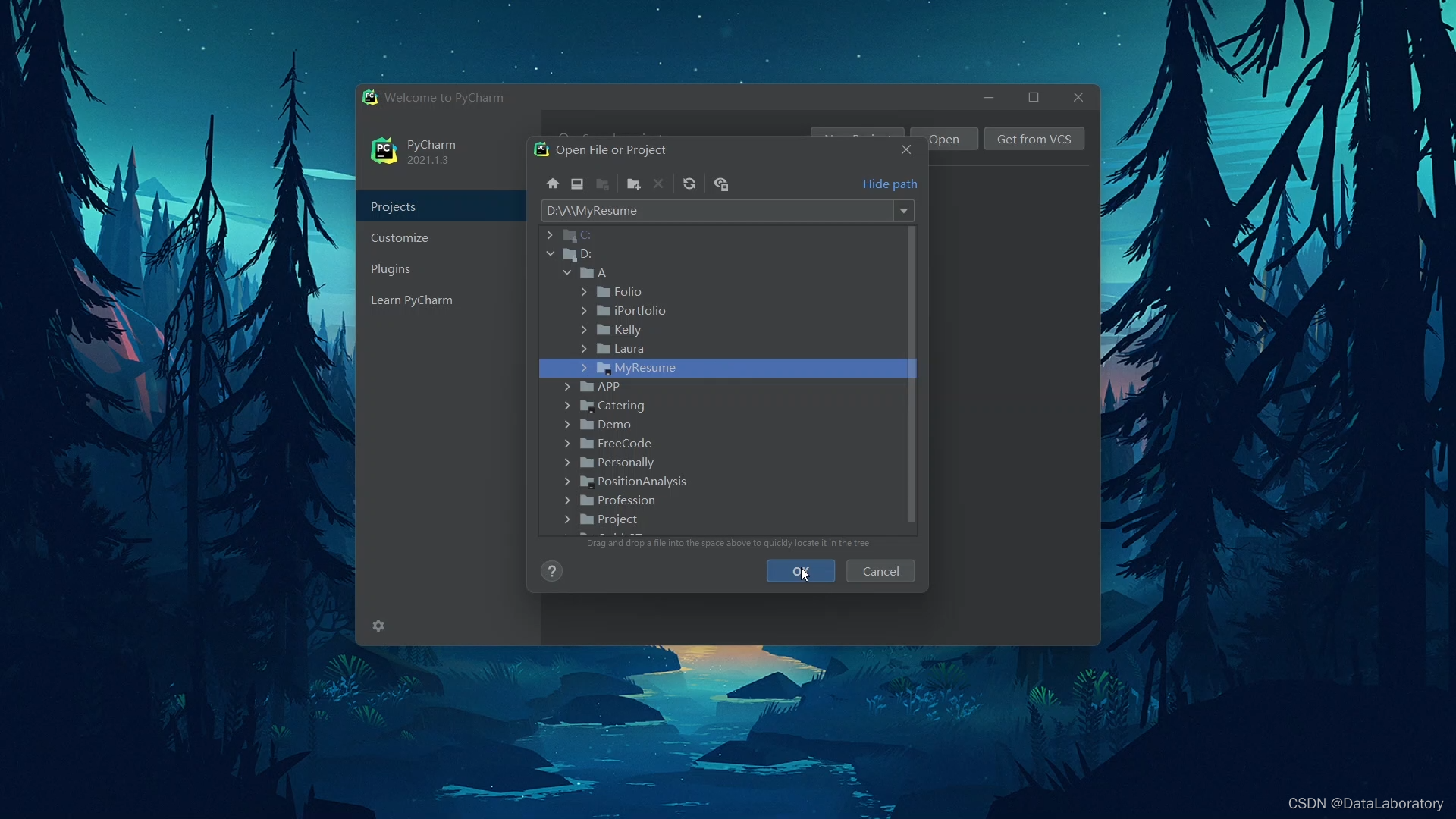
Task: Click the Open button in the Welcome window
Action: click(x=945, y=139)
